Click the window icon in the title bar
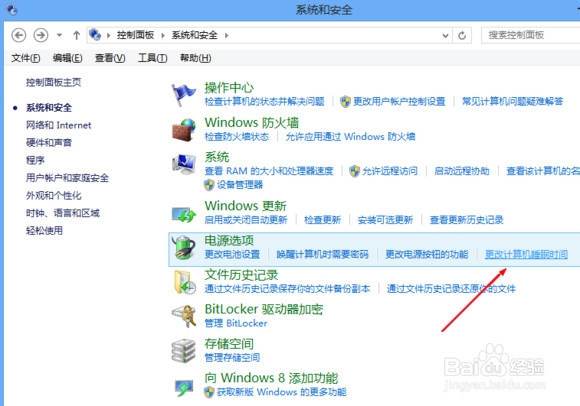Viewport: 580px width, 406px height. [11, 9]
